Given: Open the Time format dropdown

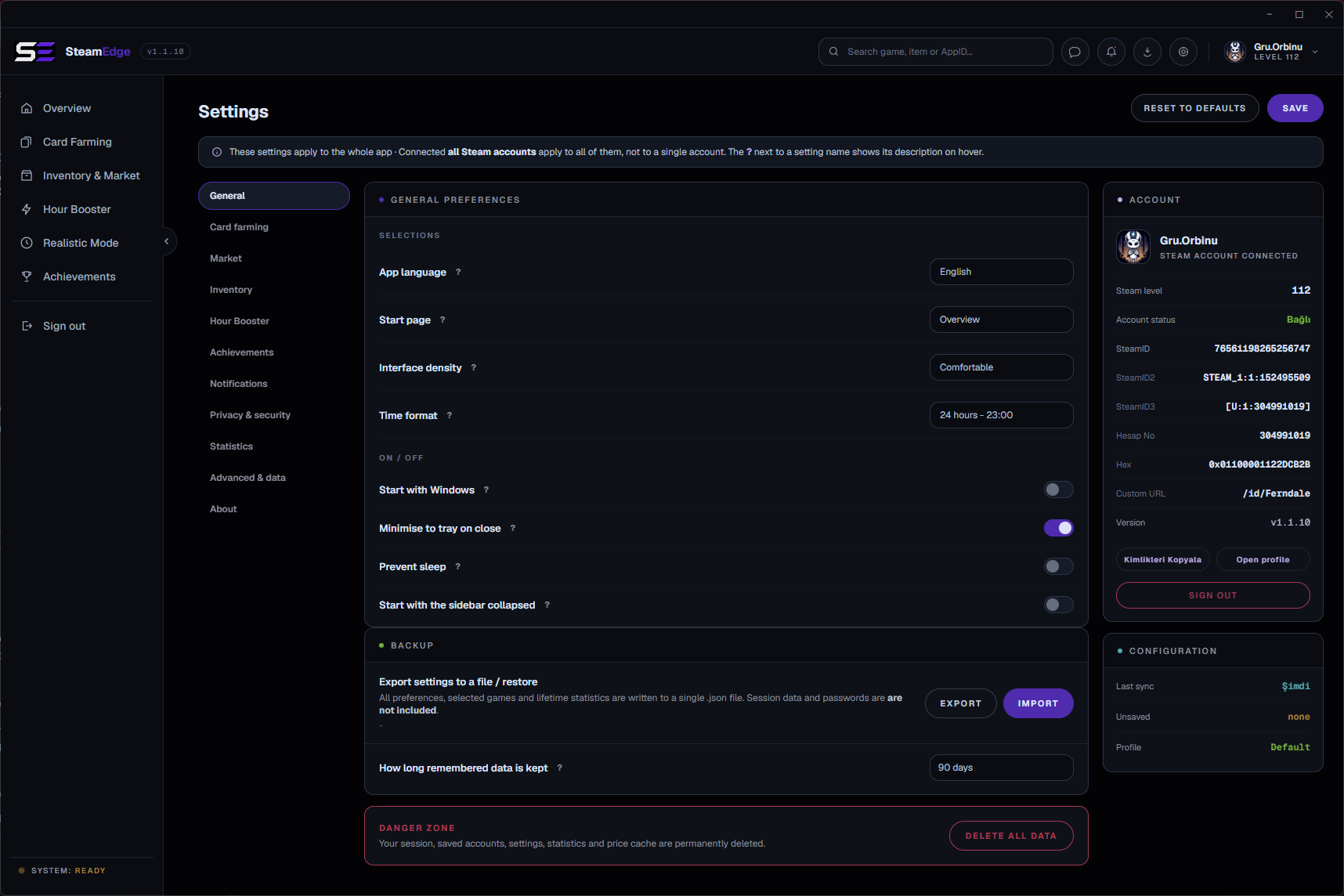Looking at the screenshot, I should pyautogui.click(x=1001, y=415).
